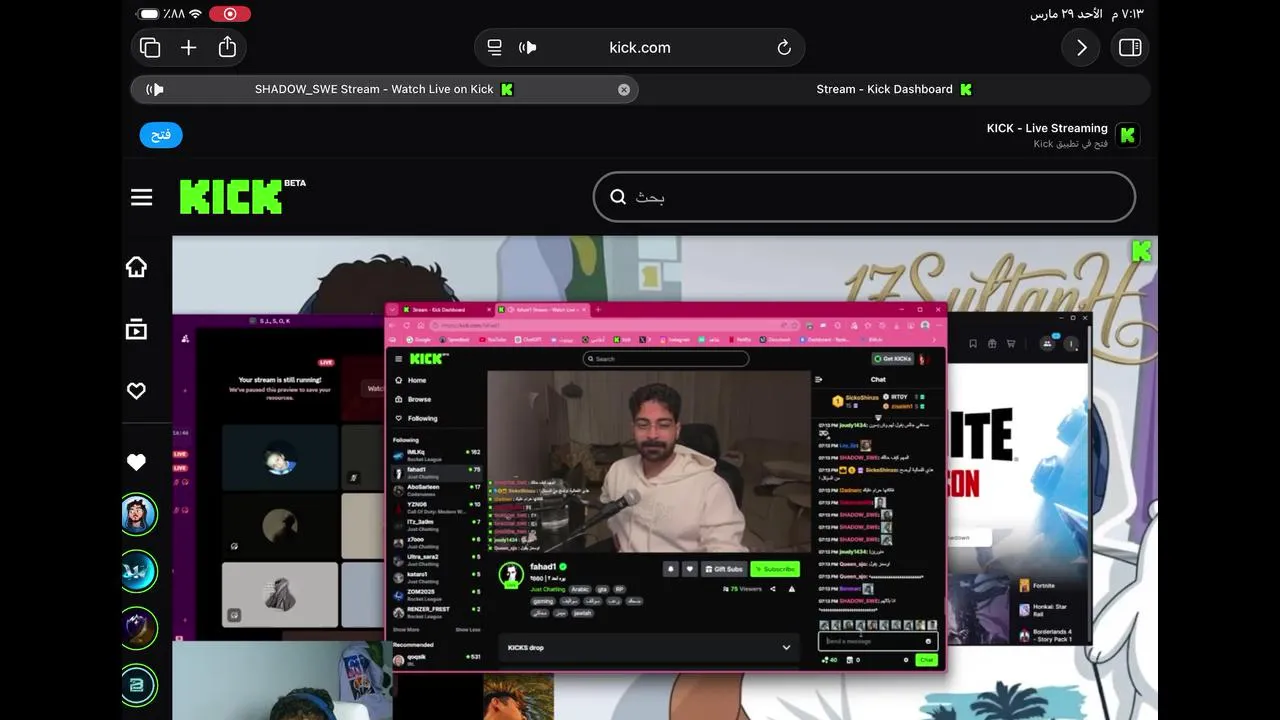Open chat settings gear beside Chat button
1280x720 pixels.
(906, 660)
